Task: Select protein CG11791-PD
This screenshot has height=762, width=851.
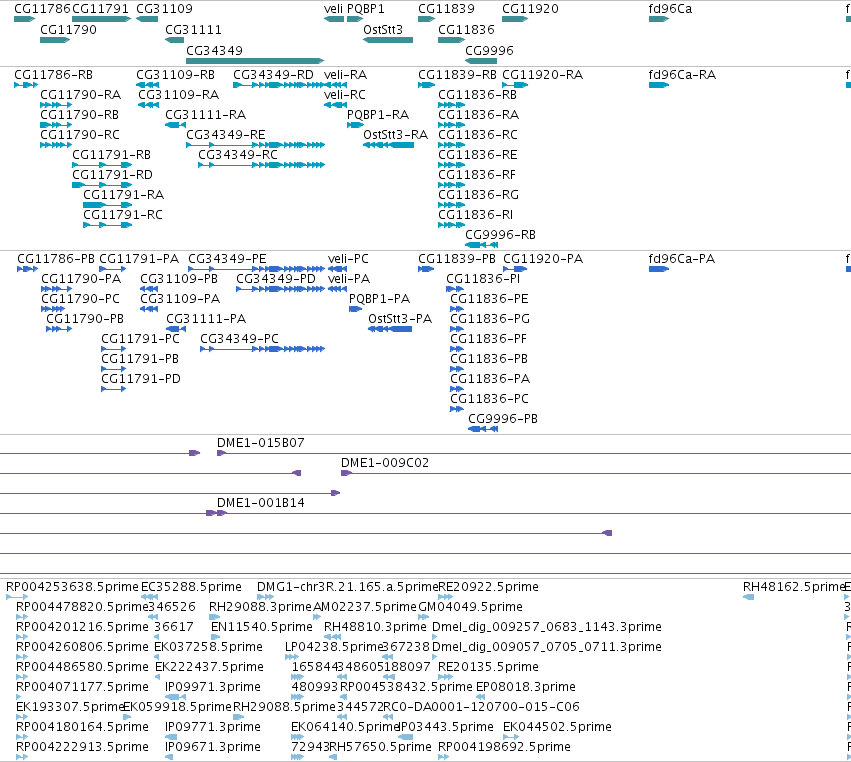Action: 141,379
